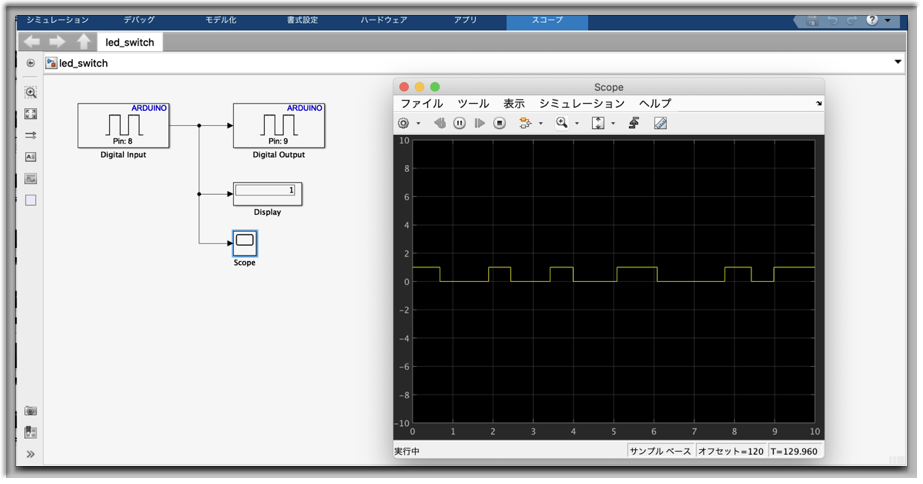Pause the running simulation in Scope
Screen dimensions: 923x484
(x=460, y=123)
